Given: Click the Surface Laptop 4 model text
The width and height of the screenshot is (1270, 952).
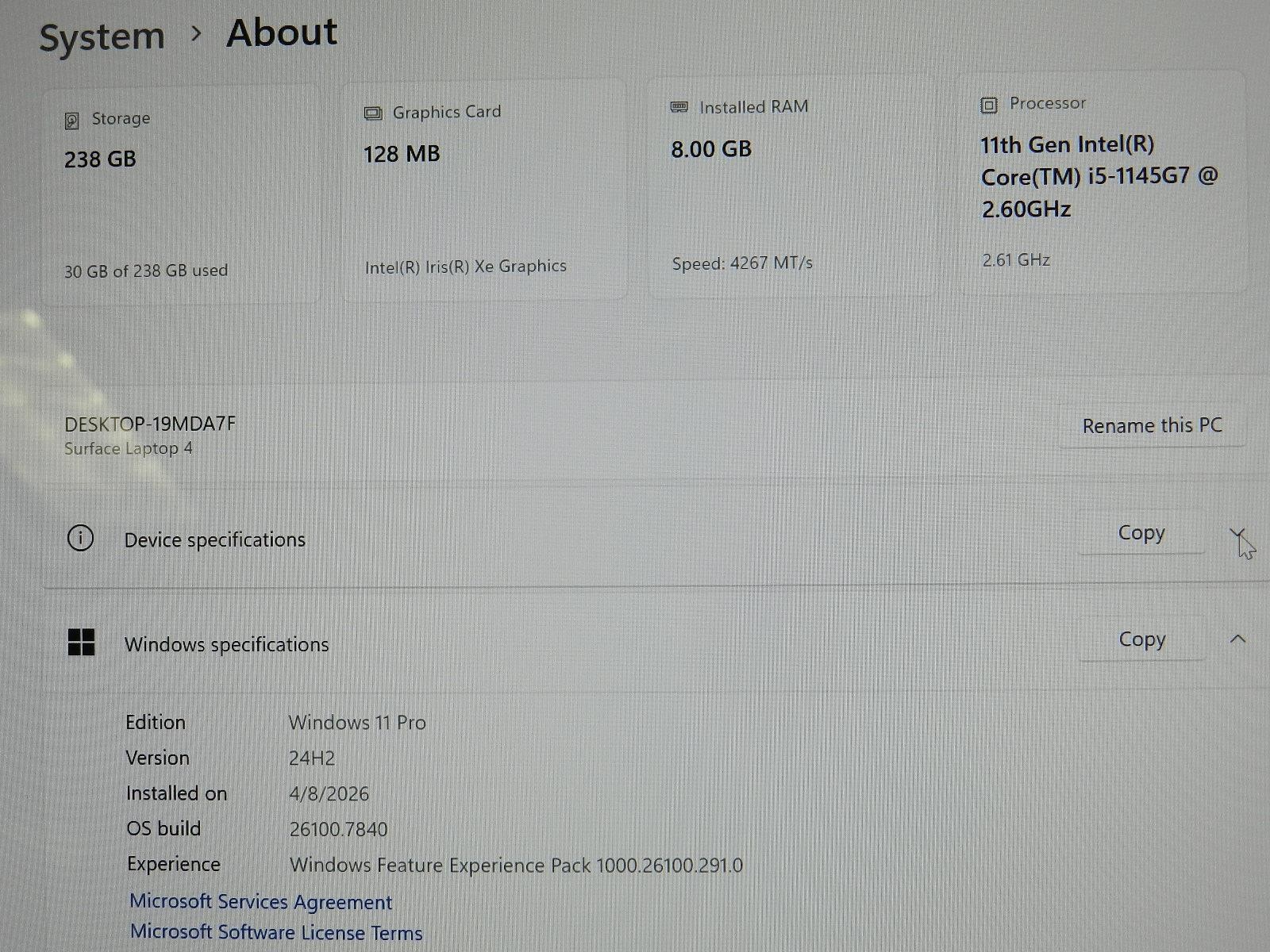Looking at the screenshot, I should (x=129, y=448).
